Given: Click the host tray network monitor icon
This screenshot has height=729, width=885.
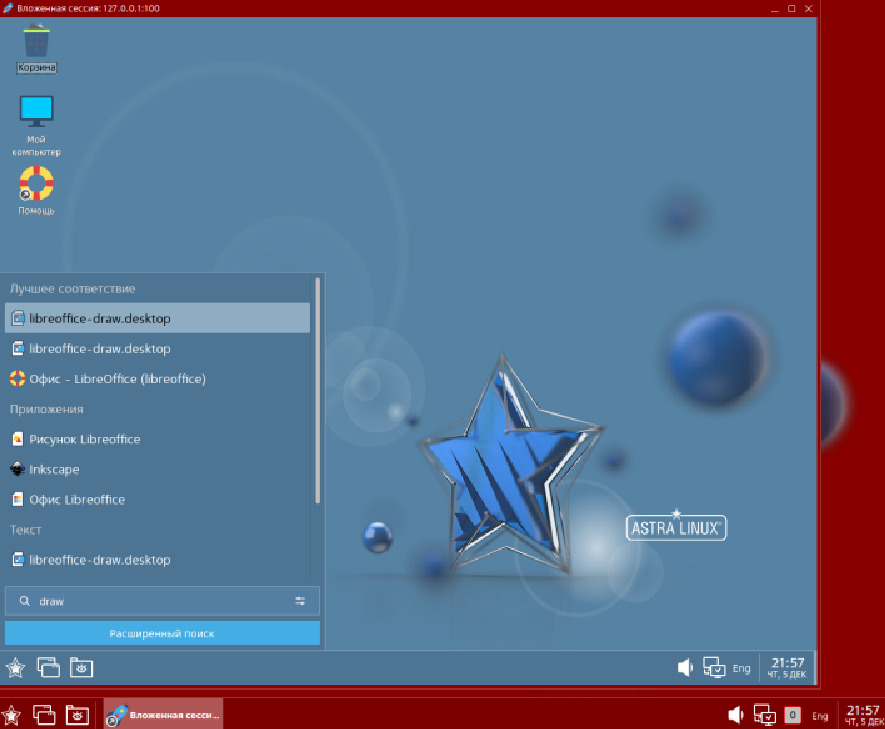Looking at the screenshot, I should [765, 715].
